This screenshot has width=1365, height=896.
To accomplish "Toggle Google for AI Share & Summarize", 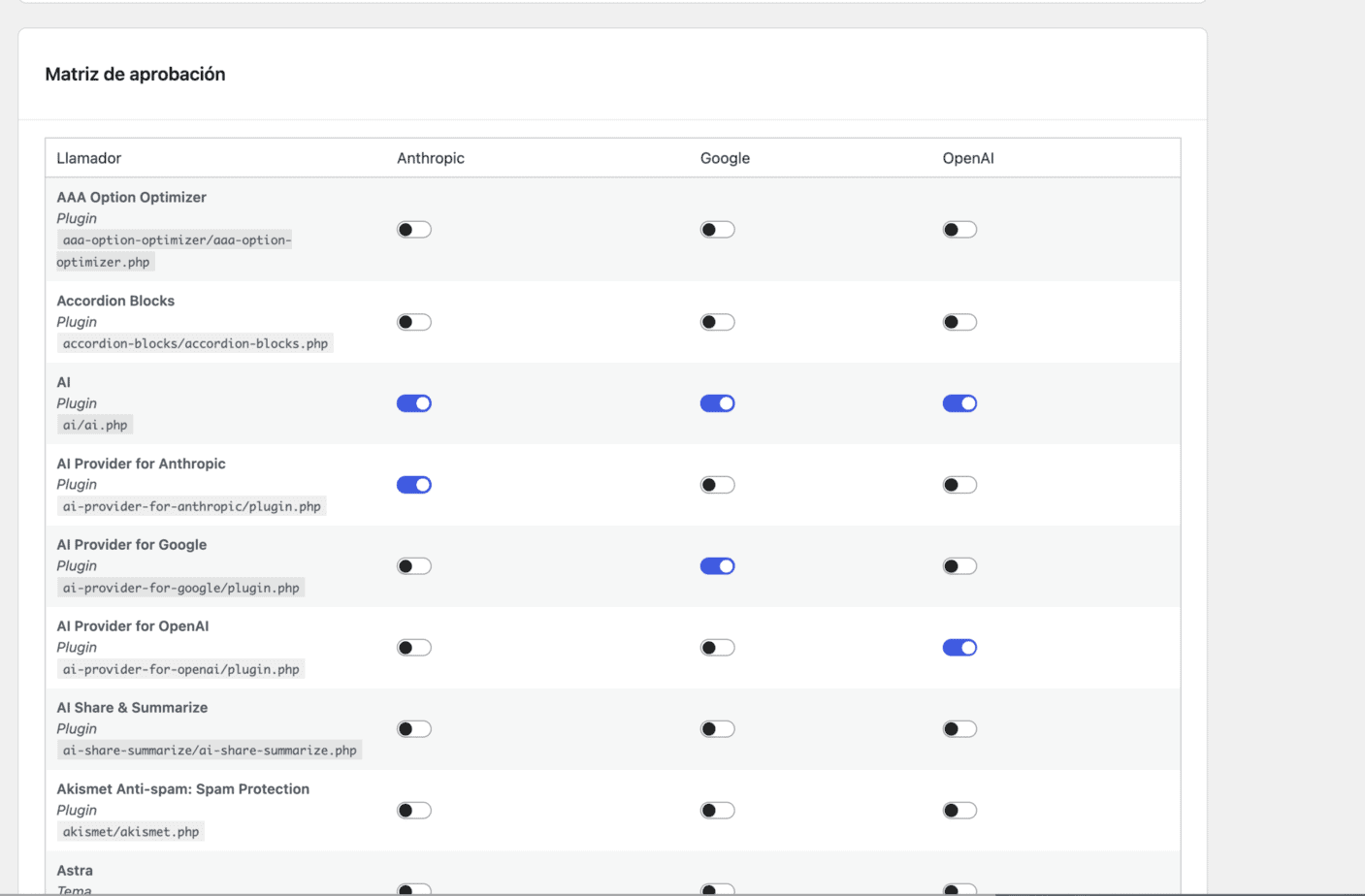I will point(718,729).
